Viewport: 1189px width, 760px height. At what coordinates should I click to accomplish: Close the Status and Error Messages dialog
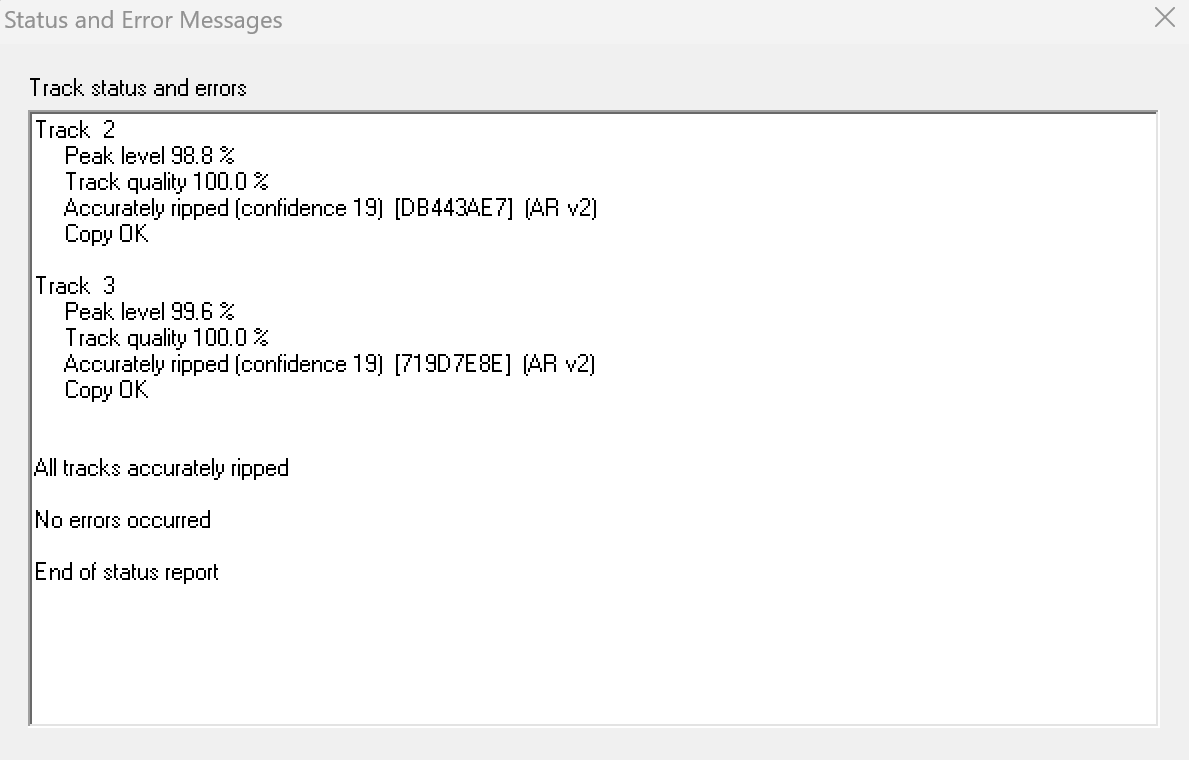pyautogui.click(x=1164, y=18)
